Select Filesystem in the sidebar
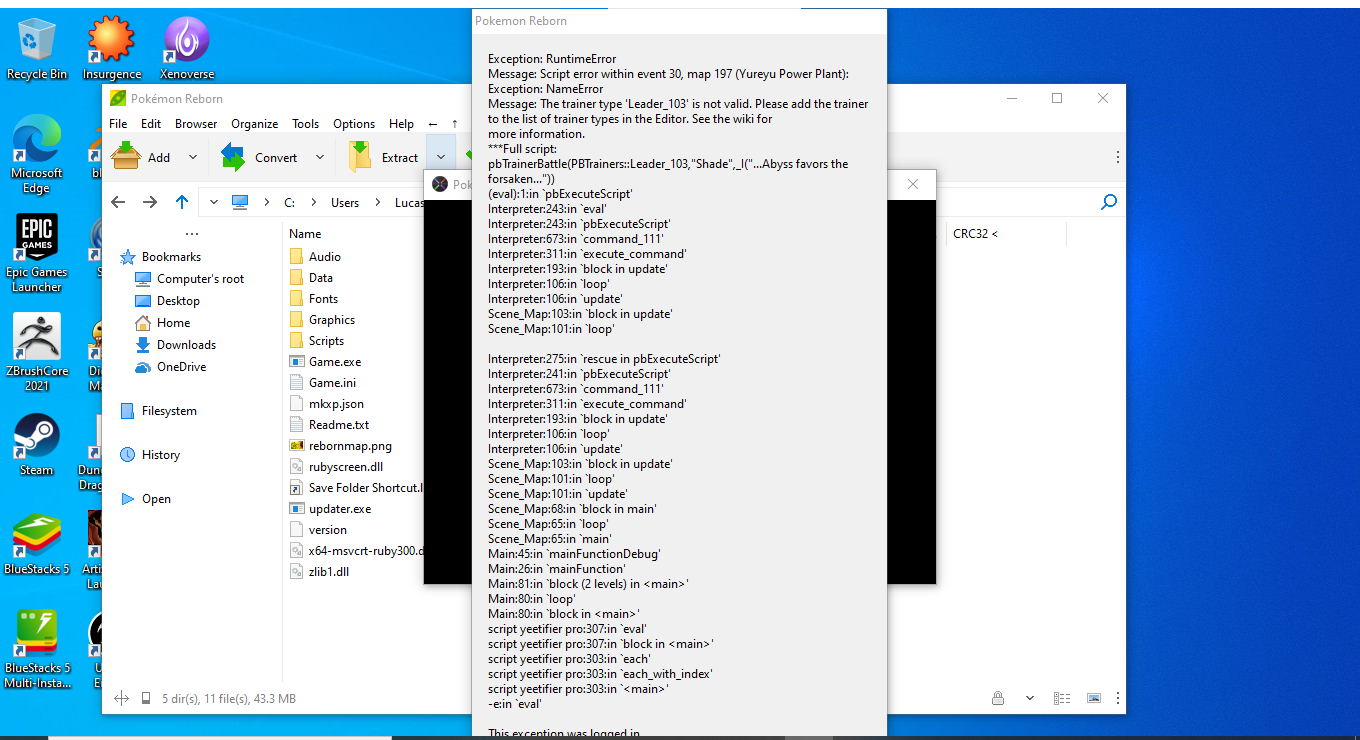 [x=169, y=411]
